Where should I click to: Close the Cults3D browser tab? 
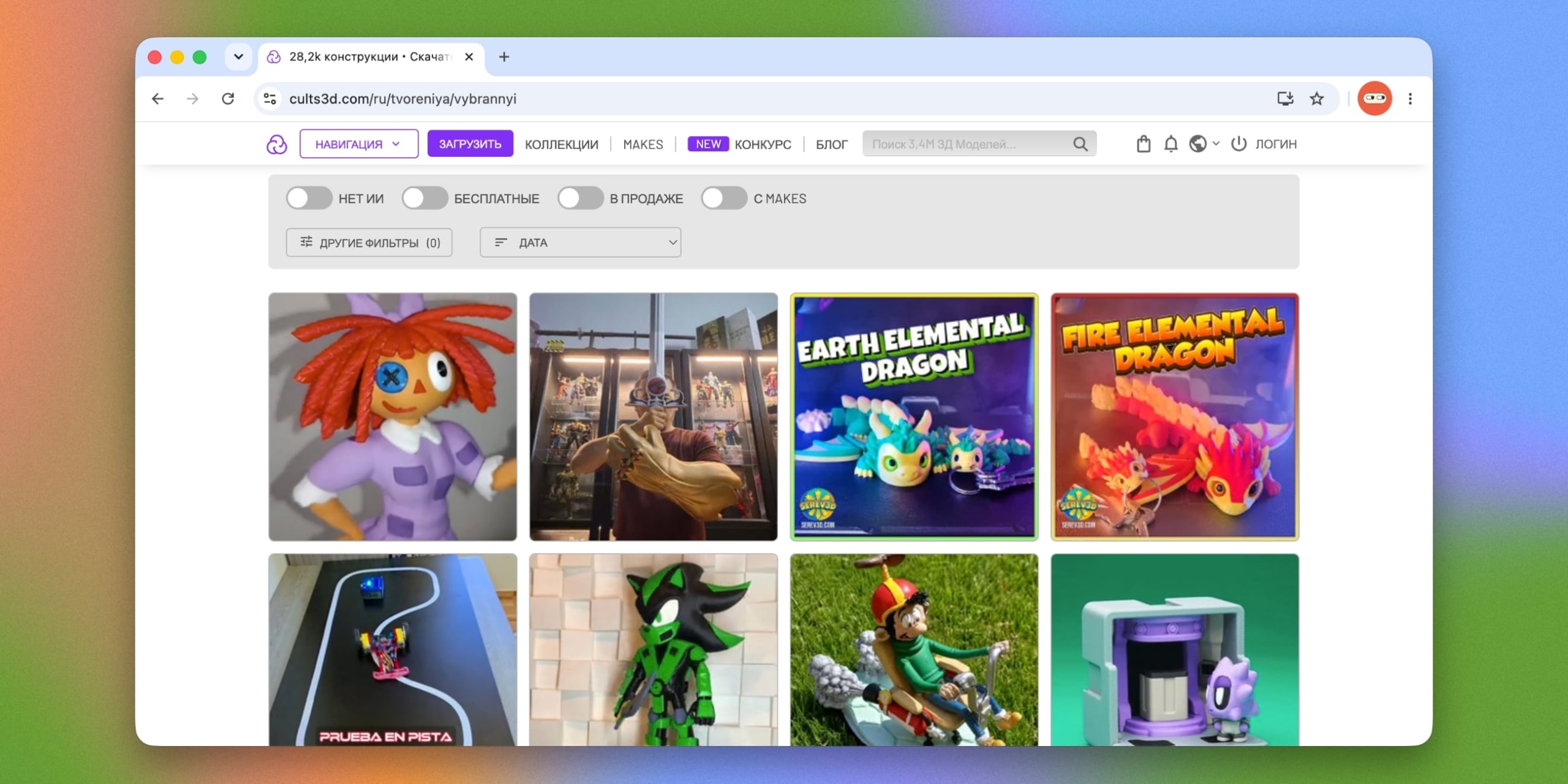[x=469, y=57]
